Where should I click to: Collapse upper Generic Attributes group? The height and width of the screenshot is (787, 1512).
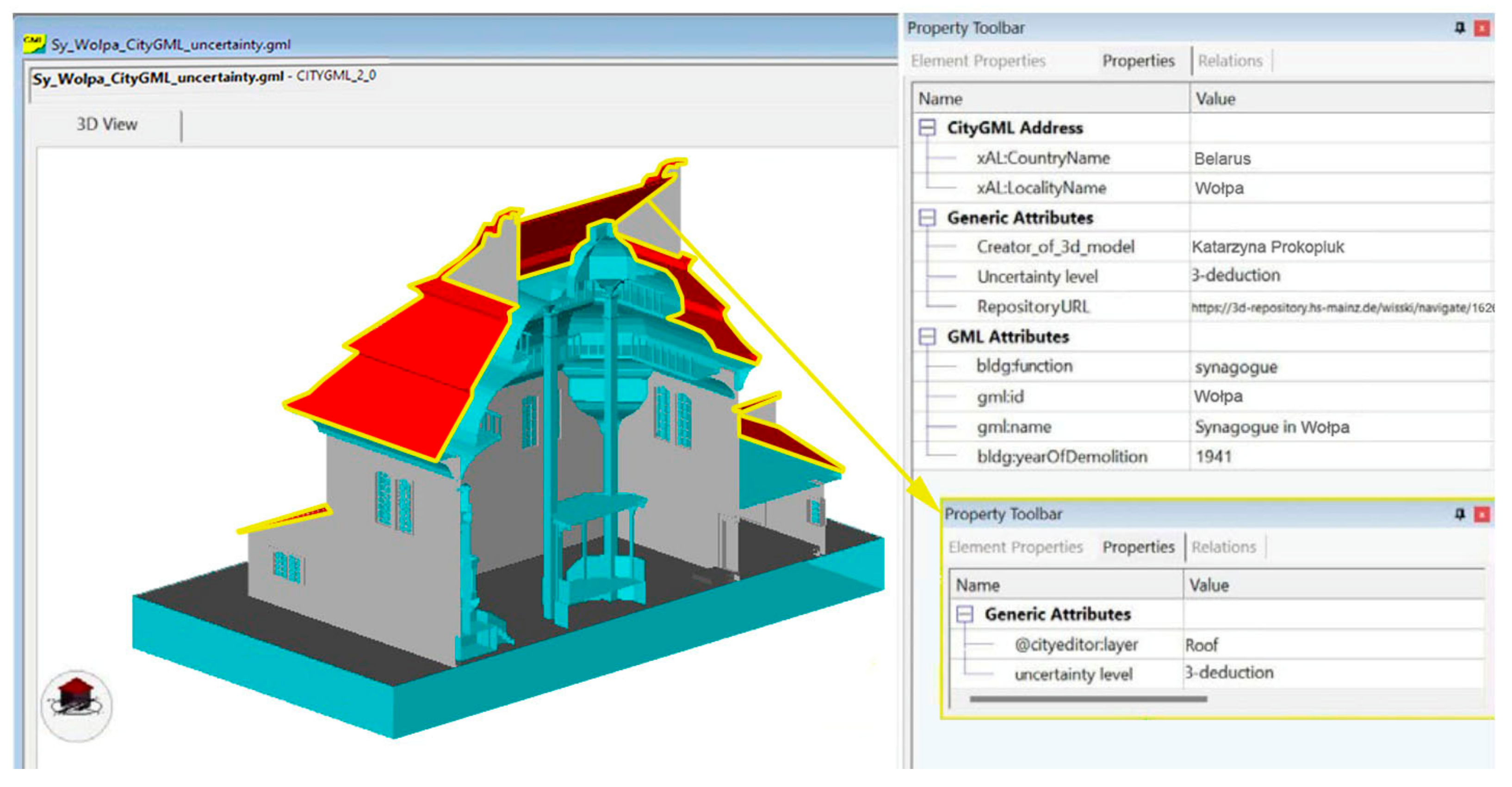pos(927,217)
